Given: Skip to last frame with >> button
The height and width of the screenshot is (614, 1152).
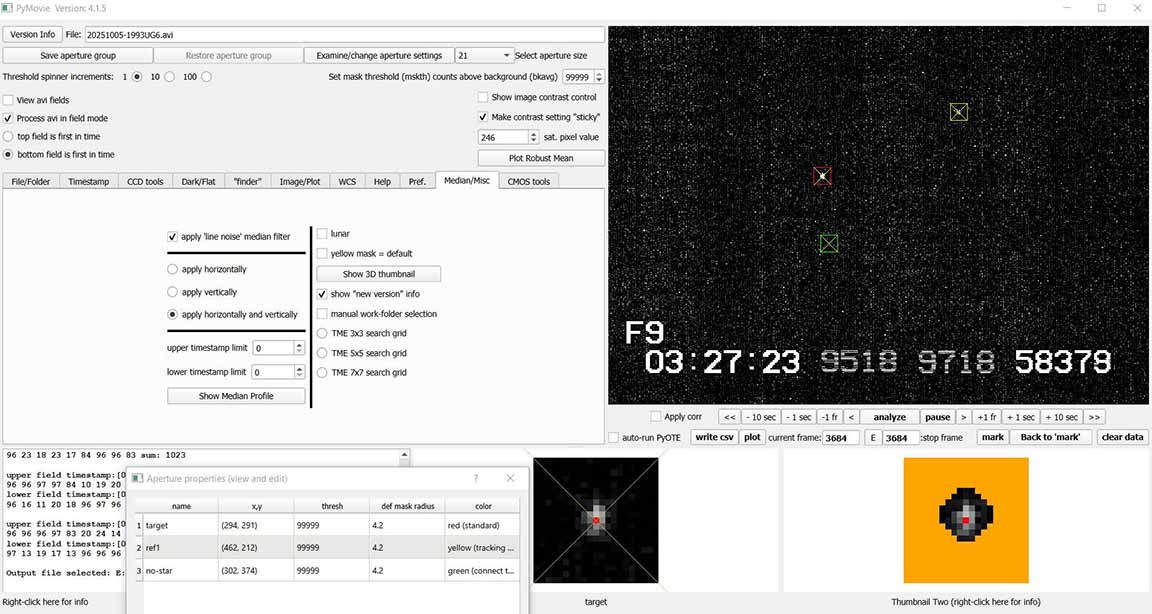Looking at the screenshot, I should coord(1094,417).
